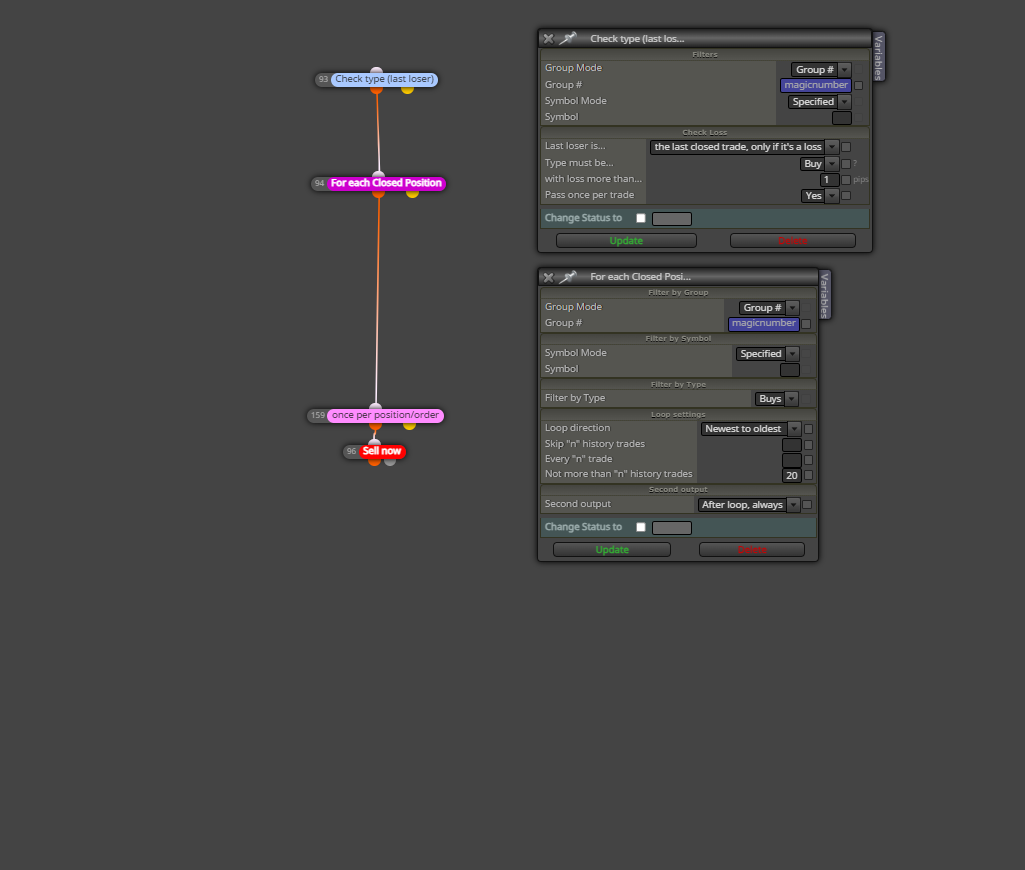The width and height of the screenshot is (1025, 870).
Task: Open the Type must be... Buy dropdown
Action: tap(819, 163)
